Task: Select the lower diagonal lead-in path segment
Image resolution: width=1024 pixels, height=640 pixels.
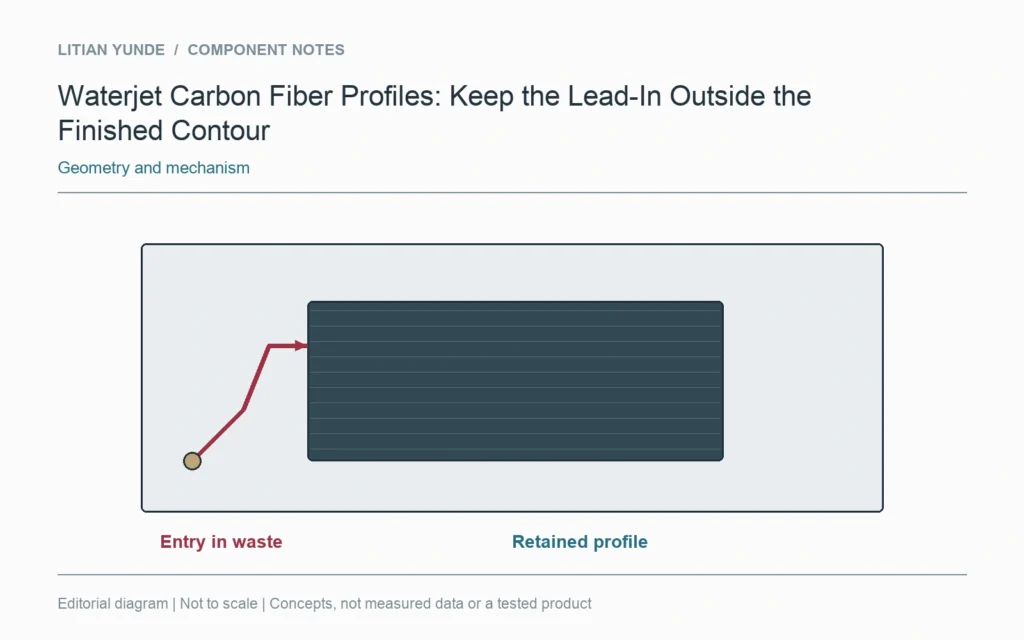Action: (x=221, y=433)
